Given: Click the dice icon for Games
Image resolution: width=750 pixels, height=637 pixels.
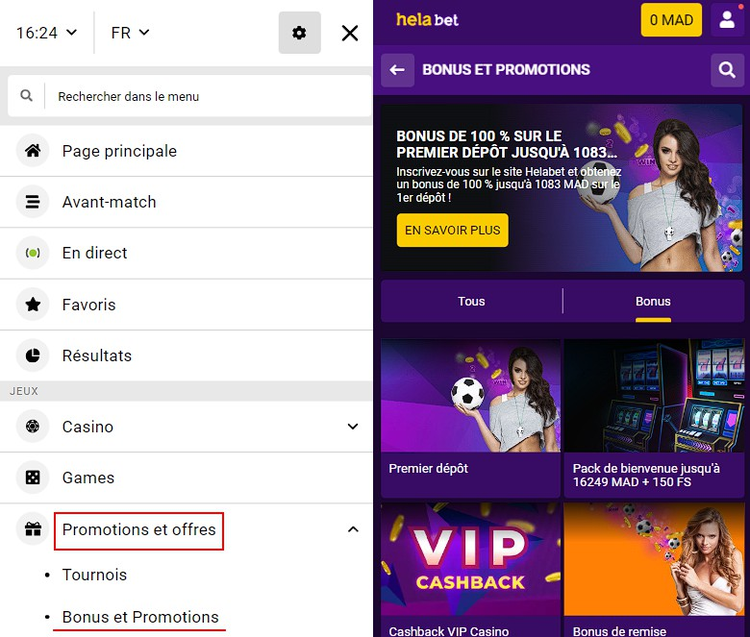Looking at the screenshot, I should tap(33, 477).
